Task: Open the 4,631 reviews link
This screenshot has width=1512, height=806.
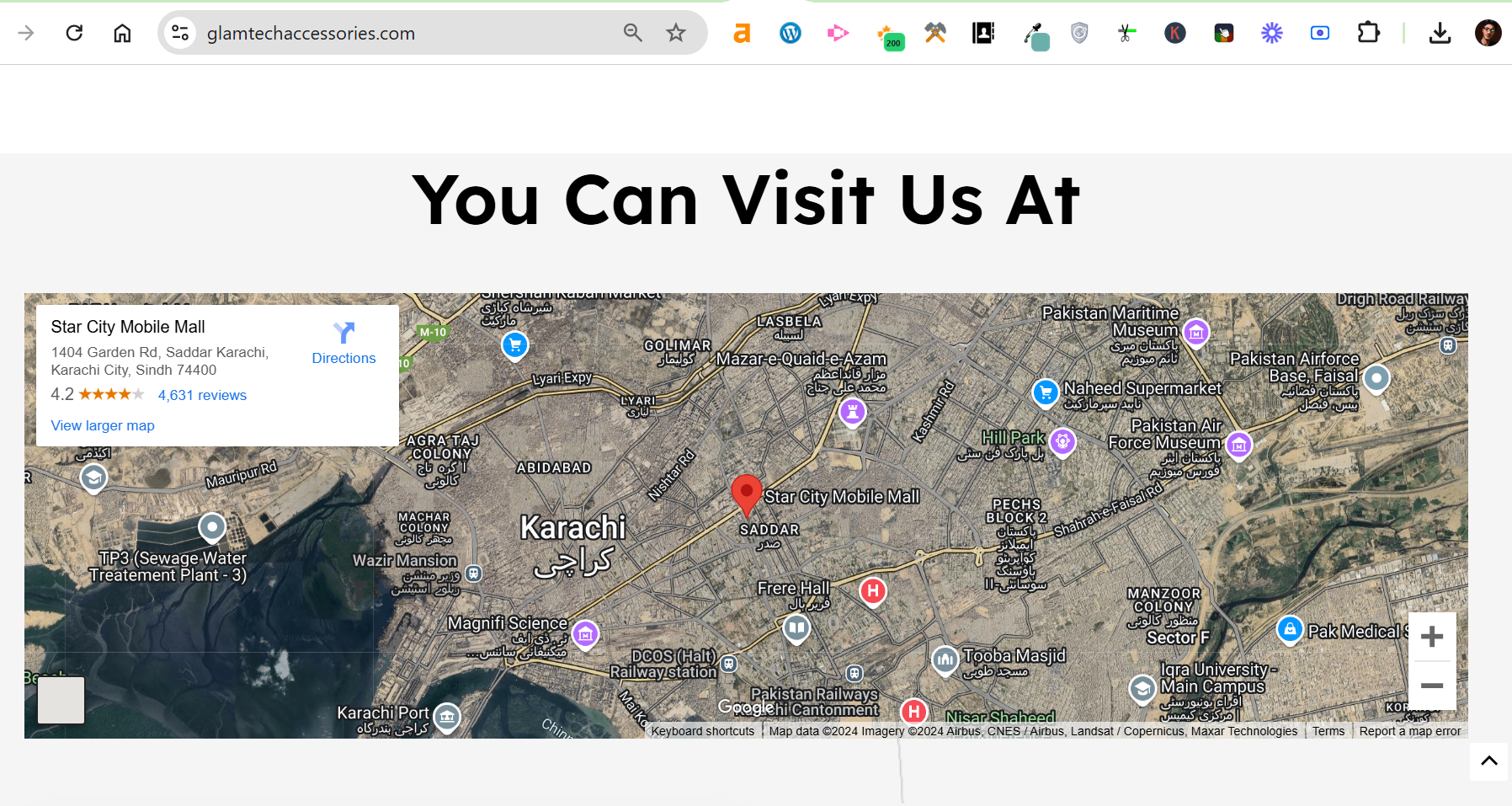Action: (202, 395)
